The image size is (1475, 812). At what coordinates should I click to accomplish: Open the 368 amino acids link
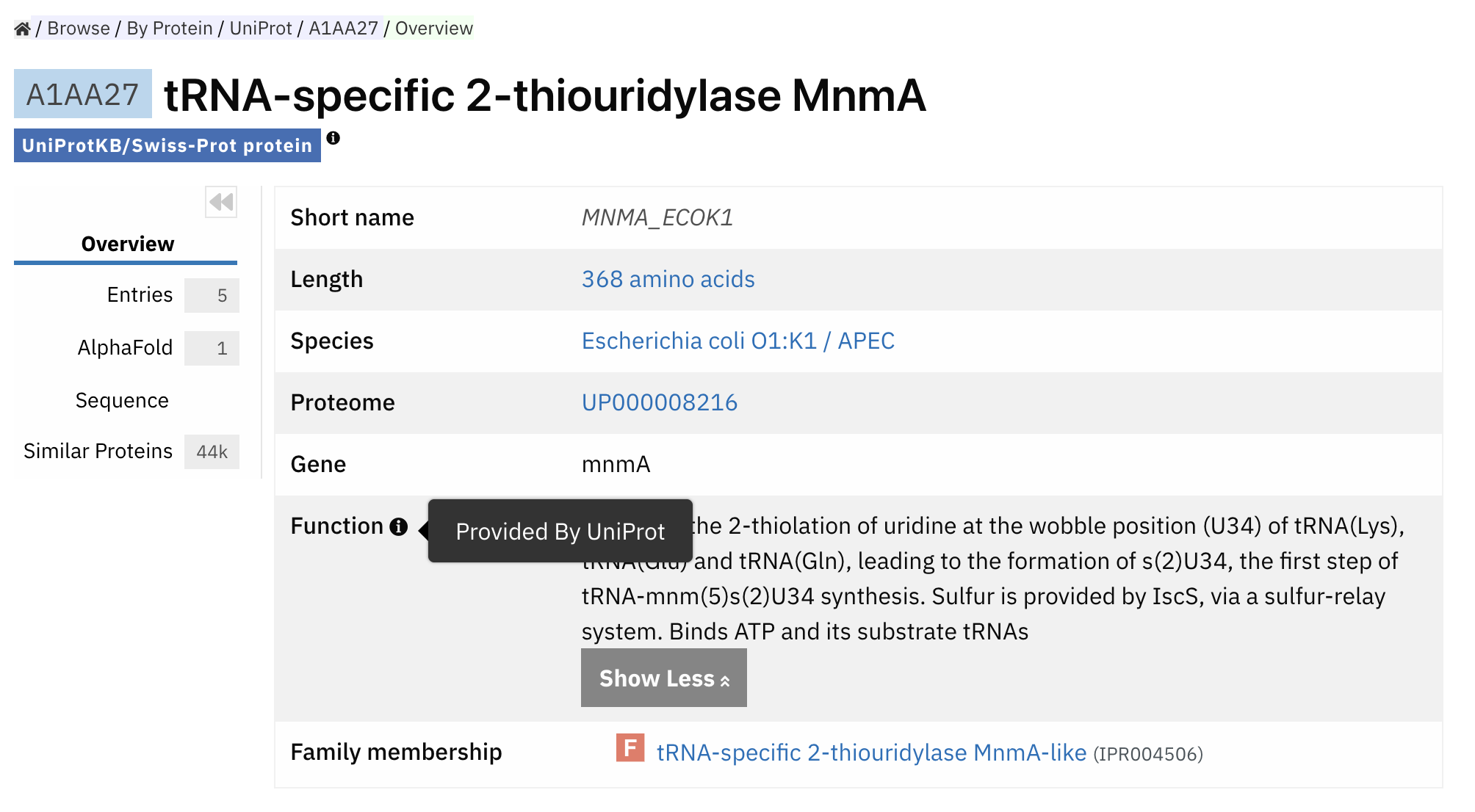point(668,279)
